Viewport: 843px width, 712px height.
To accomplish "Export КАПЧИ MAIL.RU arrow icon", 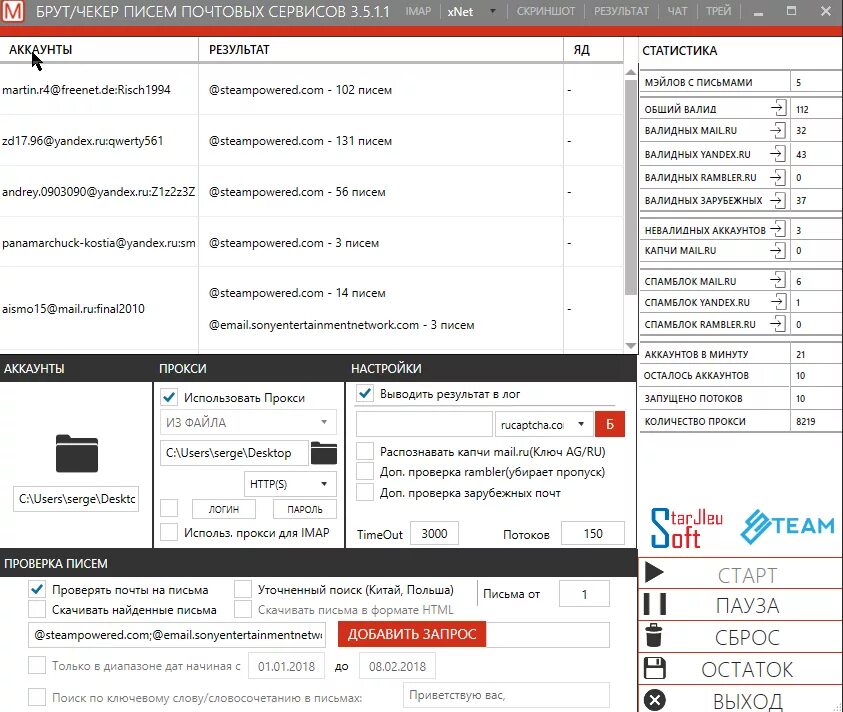I will pyautogui.click(x=778, y=250).
